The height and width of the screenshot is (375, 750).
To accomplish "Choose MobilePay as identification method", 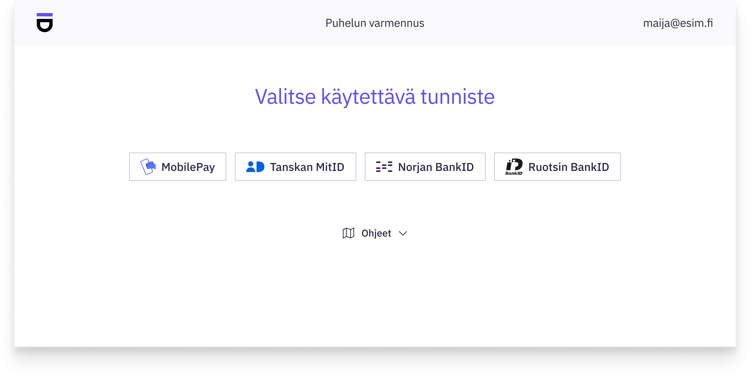I will 177,167.
